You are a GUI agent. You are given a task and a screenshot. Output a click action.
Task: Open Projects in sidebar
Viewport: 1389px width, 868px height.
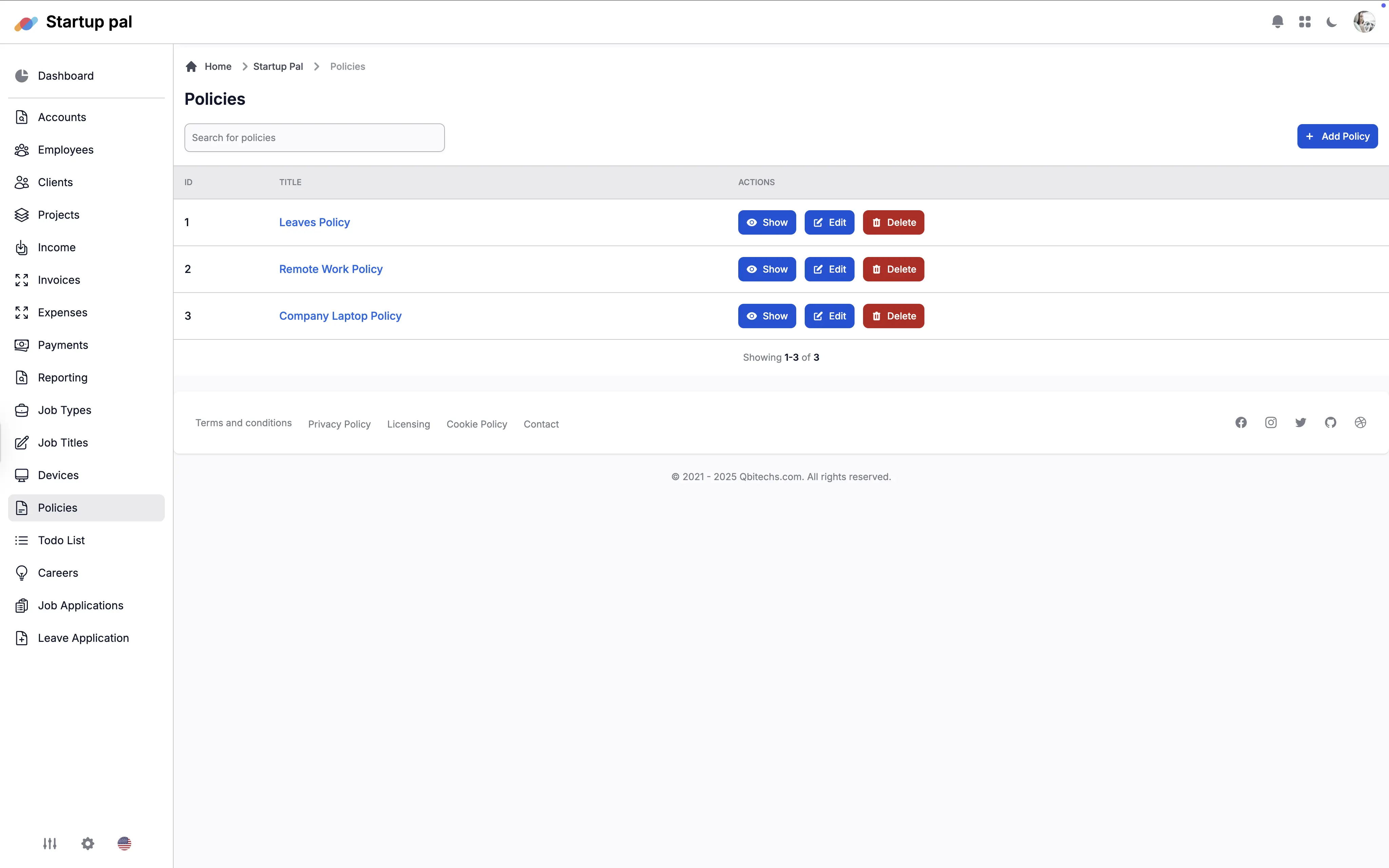pyautogui.click(x=86, y=215)
